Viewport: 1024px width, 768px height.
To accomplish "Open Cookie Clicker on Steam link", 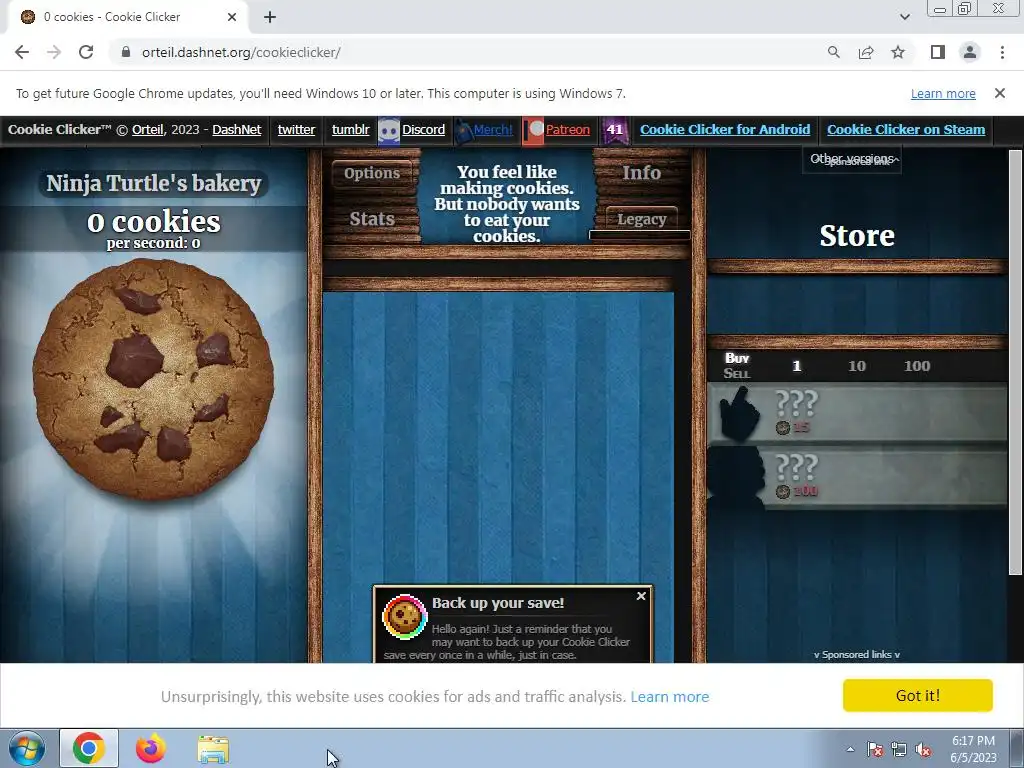I will [x=906, y=129].
